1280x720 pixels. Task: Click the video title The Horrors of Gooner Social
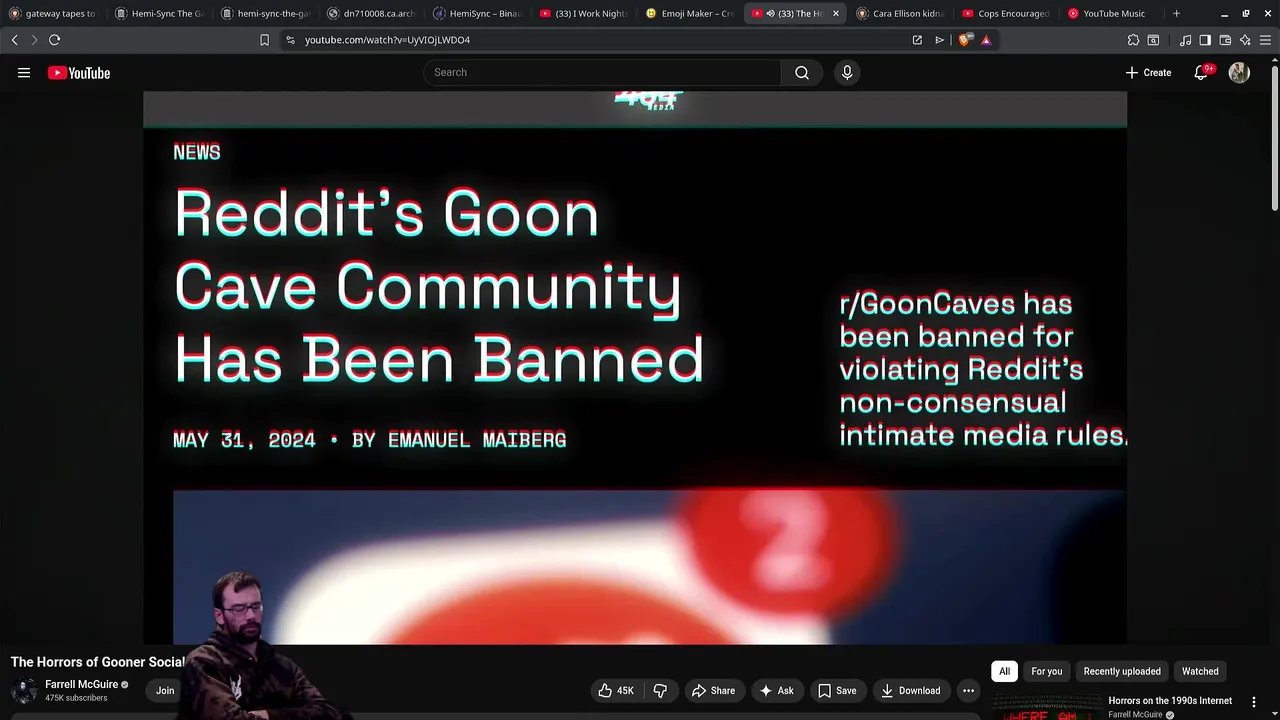coord(98,662)
